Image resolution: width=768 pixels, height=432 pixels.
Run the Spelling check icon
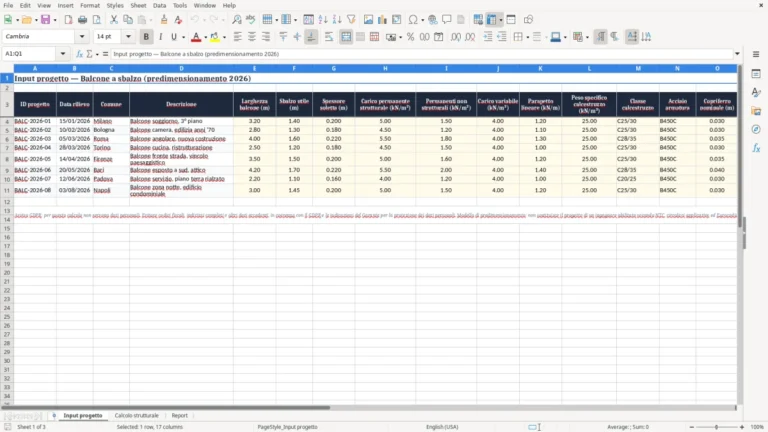251,20
